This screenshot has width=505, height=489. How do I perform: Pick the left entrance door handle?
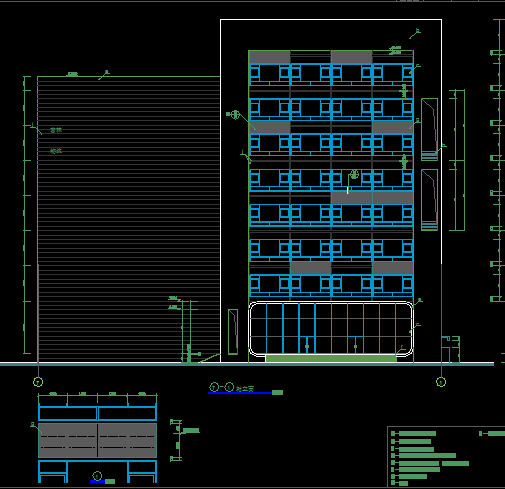(307, 347)
